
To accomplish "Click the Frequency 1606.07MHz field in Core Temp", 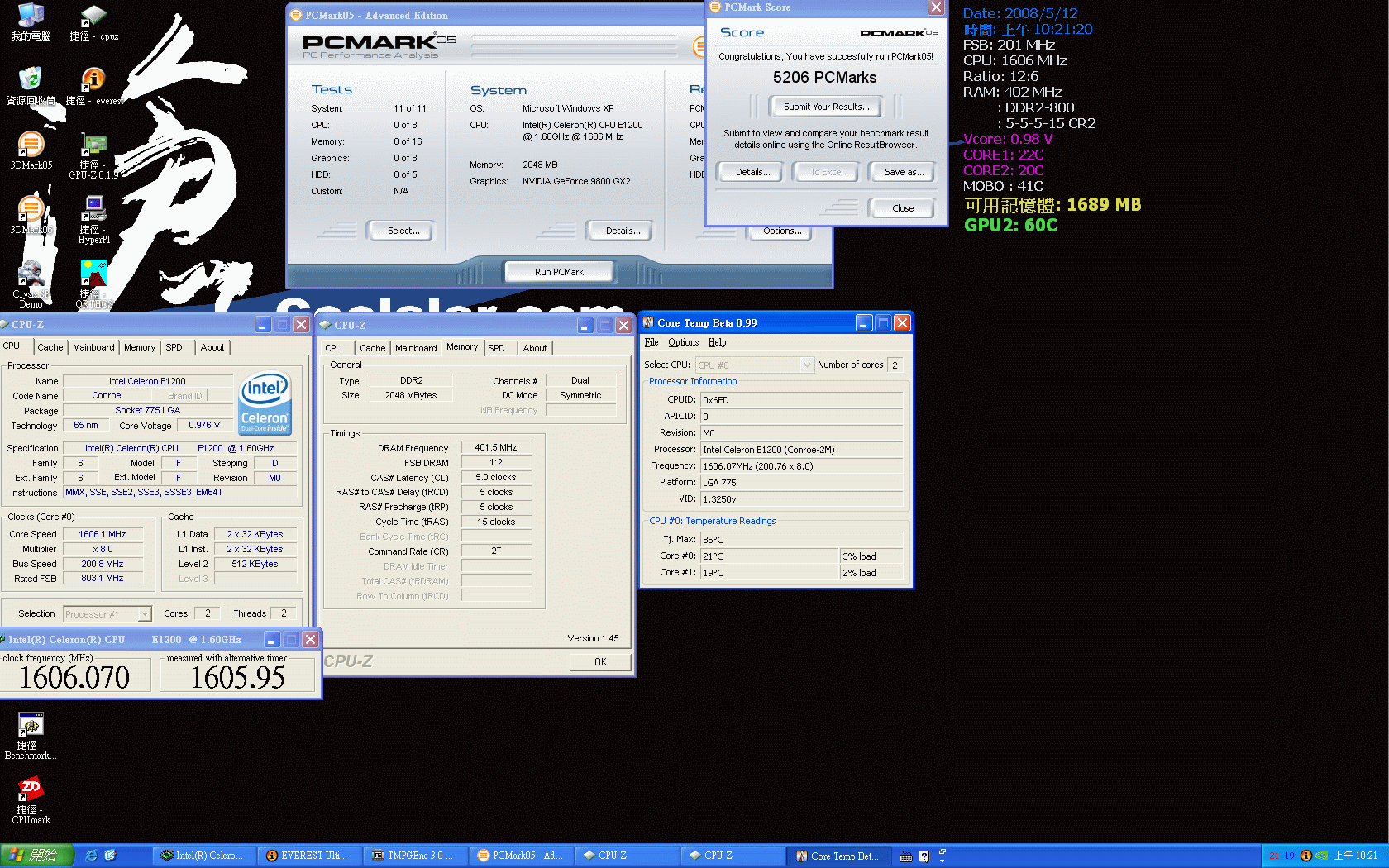I will (x=801, y=466).
